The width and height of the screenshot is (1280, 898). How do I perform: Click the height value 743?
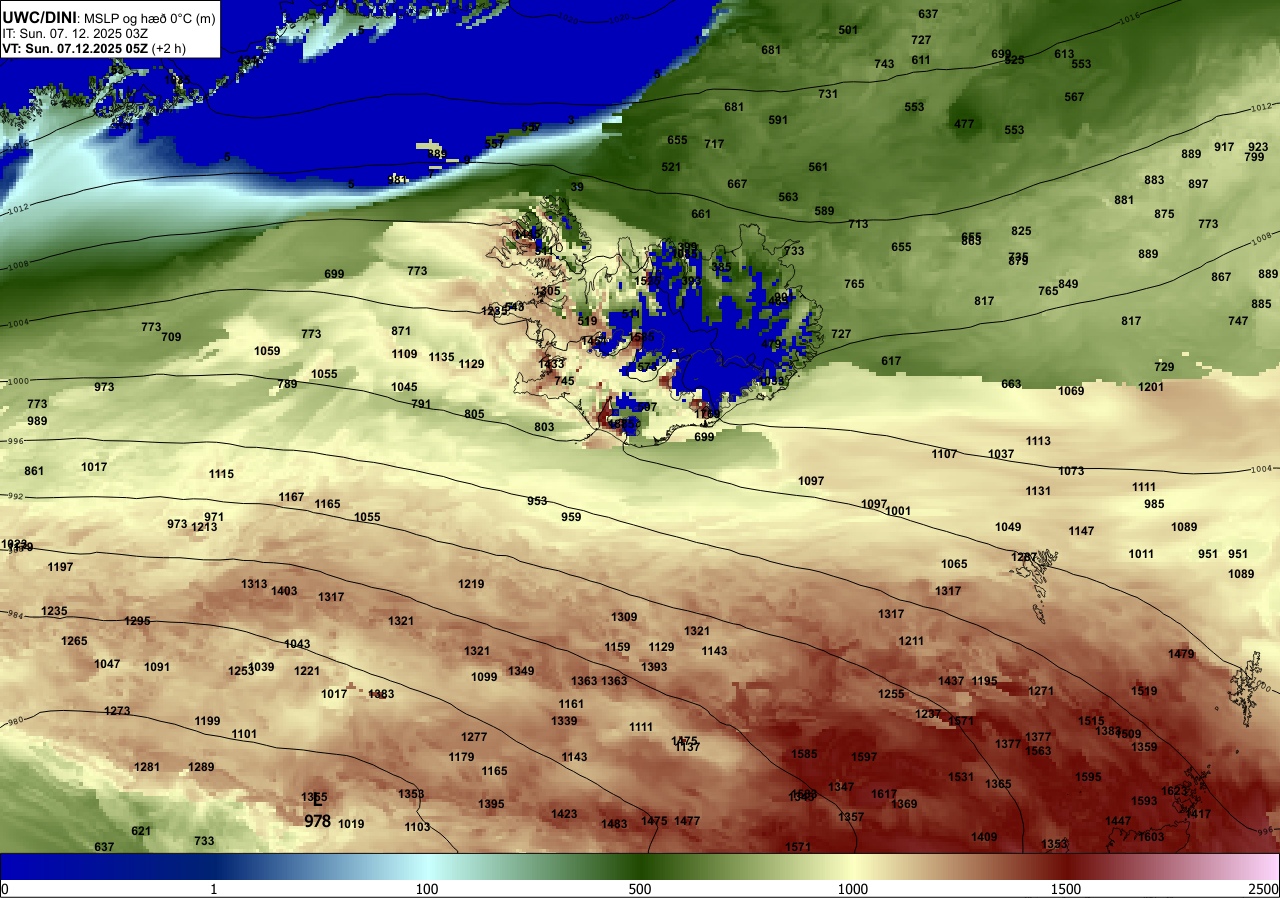884,64
